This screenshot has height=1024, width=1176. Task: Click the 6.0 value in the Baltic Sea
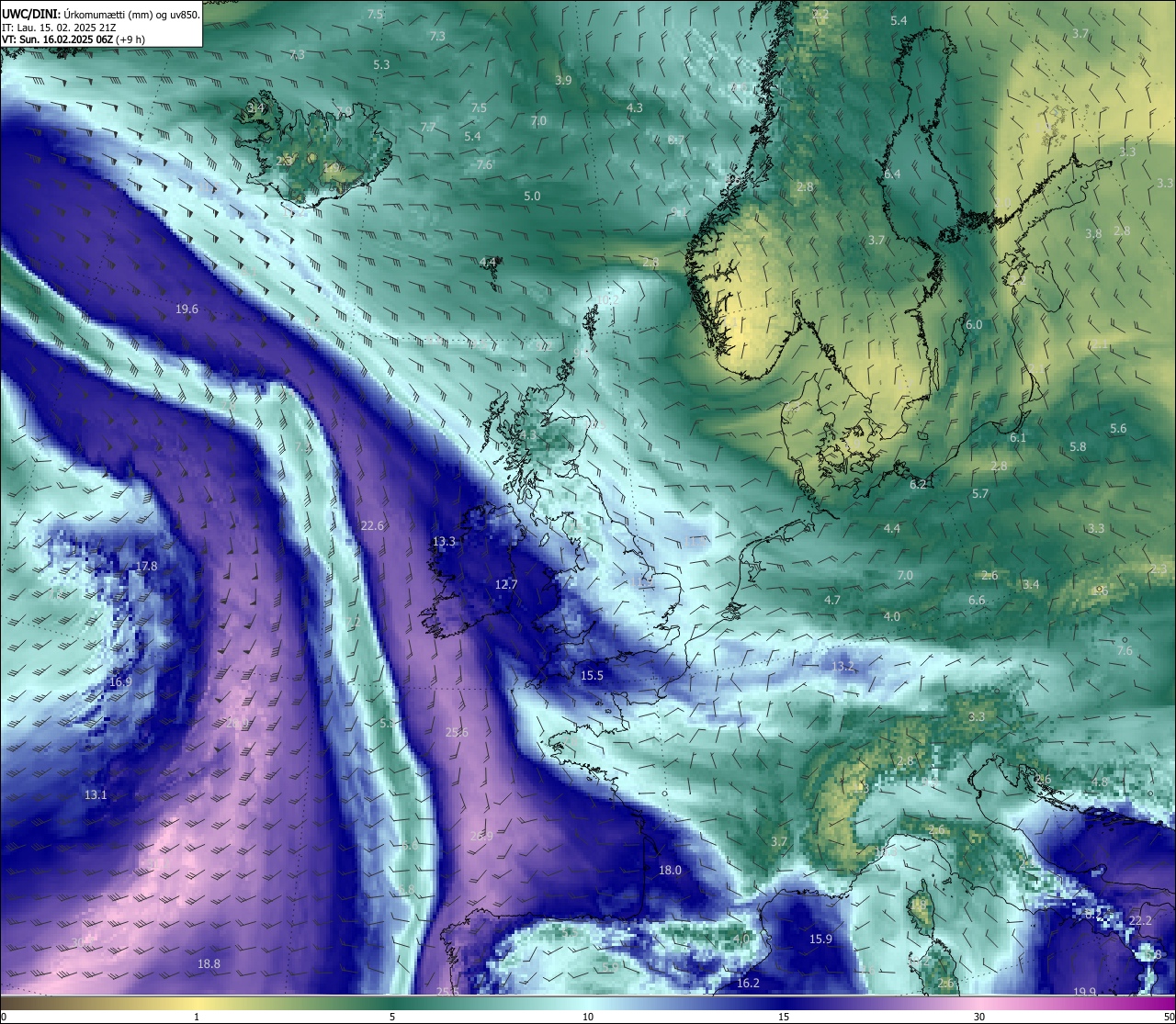click(974, 324)
